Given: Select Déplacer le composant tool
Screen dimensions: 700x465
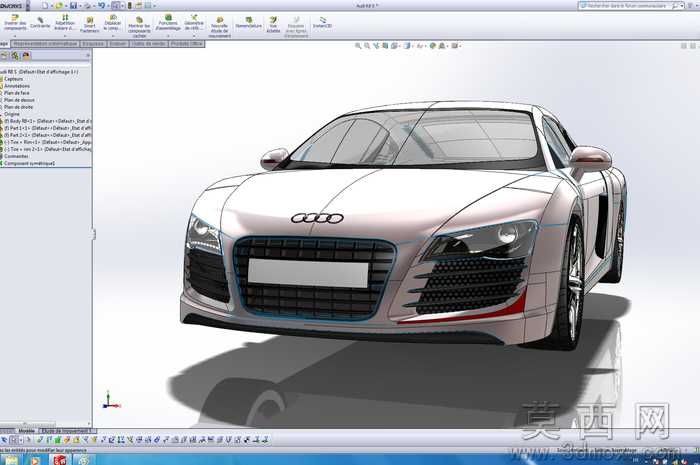Looking at the screenshot, I should click(x=112, y=22).
